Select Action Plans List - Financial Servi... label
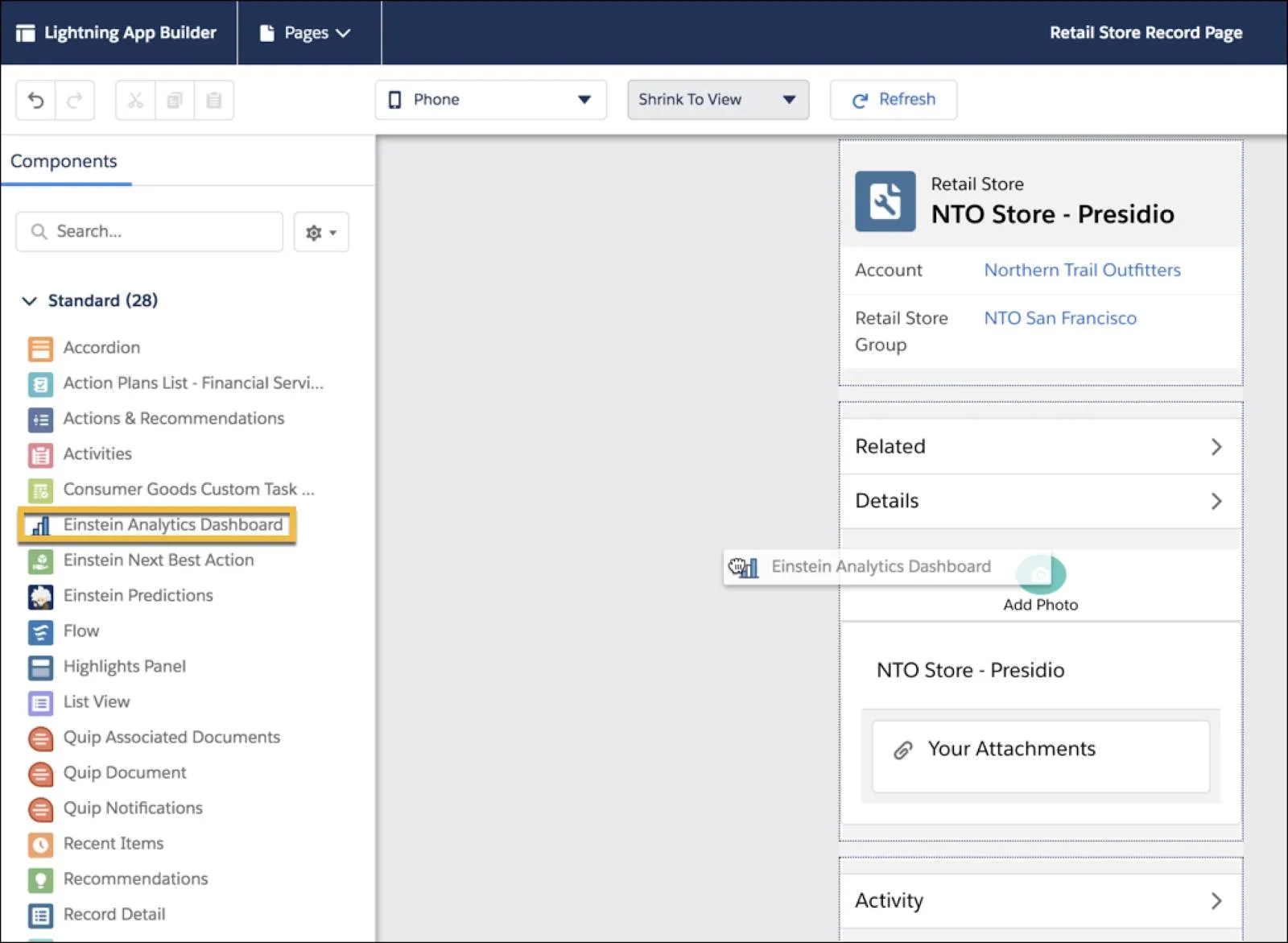This screenshot has width=1288, height=943. coord(193,383)
